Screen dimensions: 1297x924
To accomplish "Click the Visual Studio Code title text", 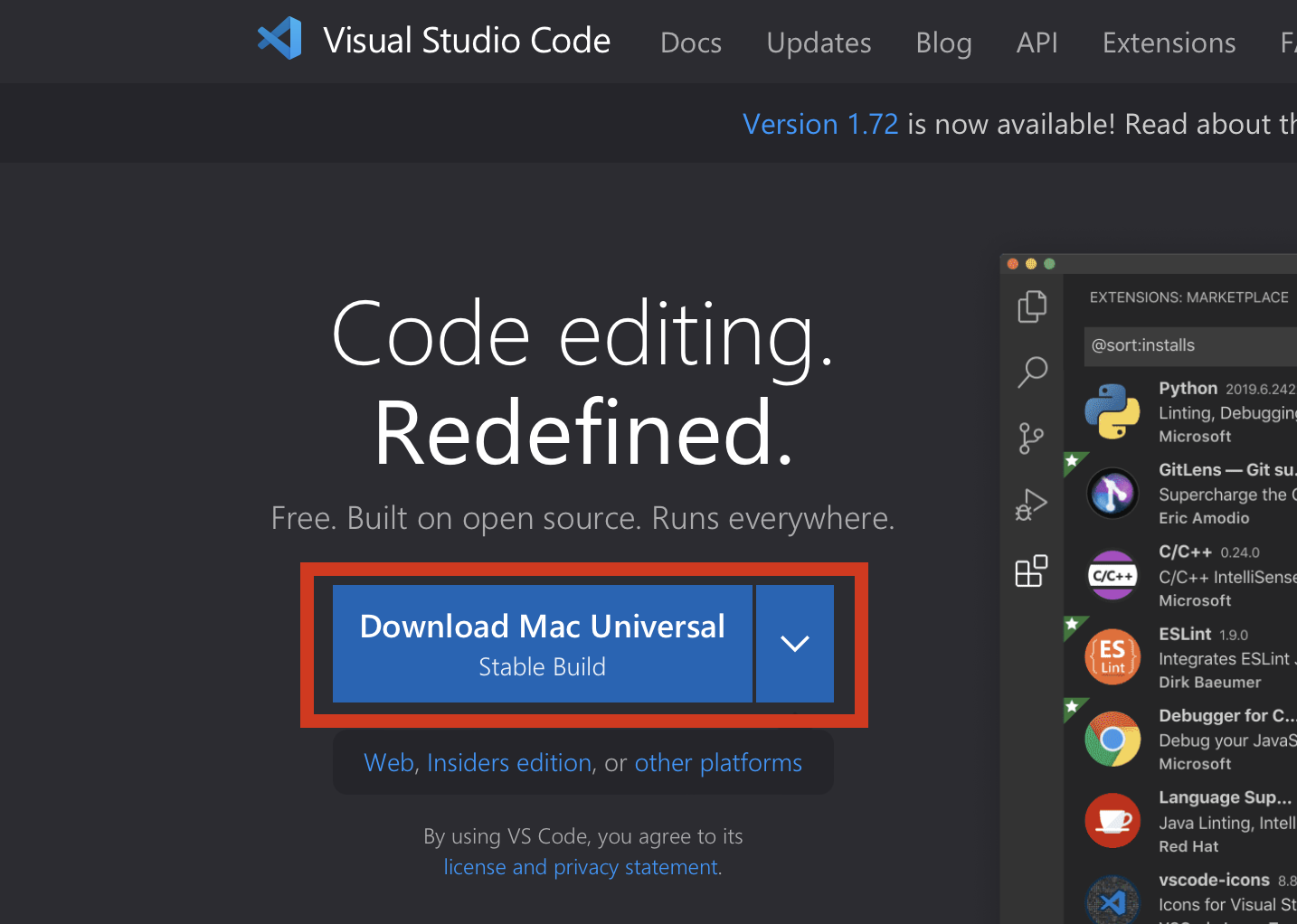I will point(467,41).
